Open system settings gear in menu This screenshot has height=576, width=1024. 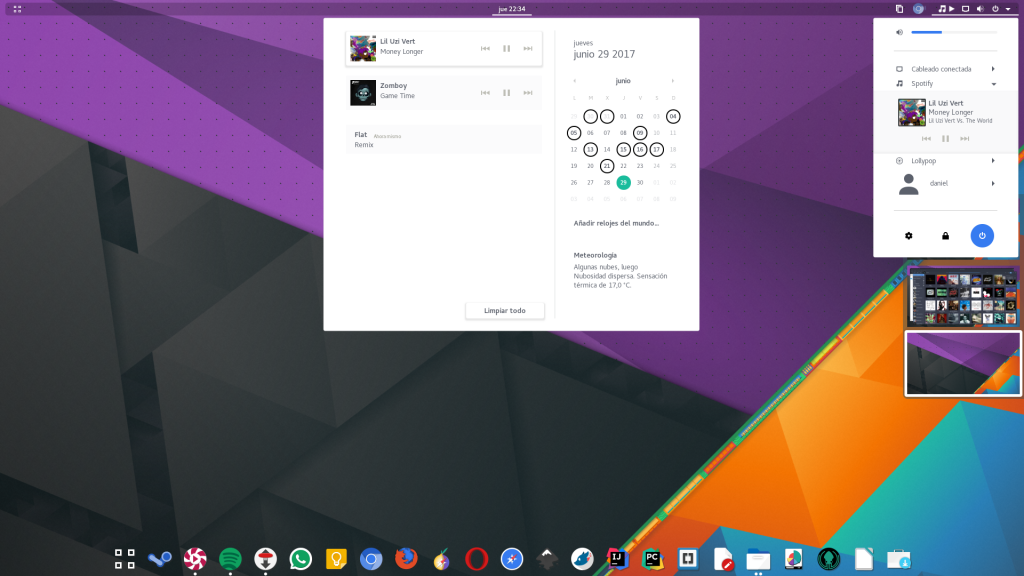[x=909, y=236]
